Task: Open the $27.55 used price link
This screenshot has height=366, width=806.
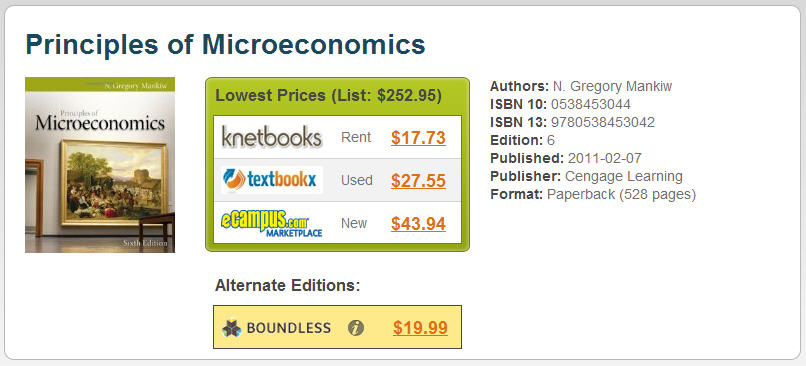Action: pos(418,180)
